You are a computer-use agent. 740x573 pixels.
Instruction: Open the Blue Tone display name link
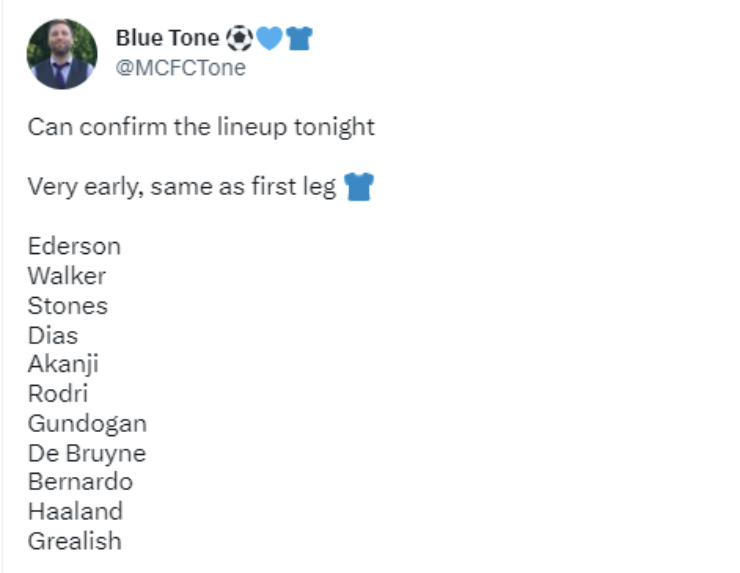(167, 39)
